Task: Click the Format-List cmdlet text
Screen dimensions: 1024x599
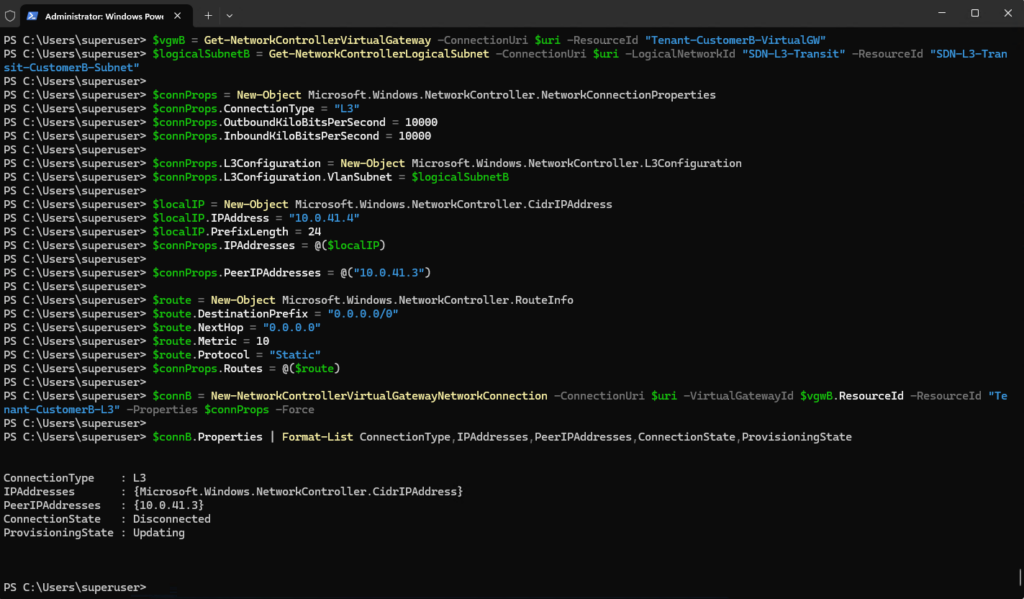Action: point(317,437)
